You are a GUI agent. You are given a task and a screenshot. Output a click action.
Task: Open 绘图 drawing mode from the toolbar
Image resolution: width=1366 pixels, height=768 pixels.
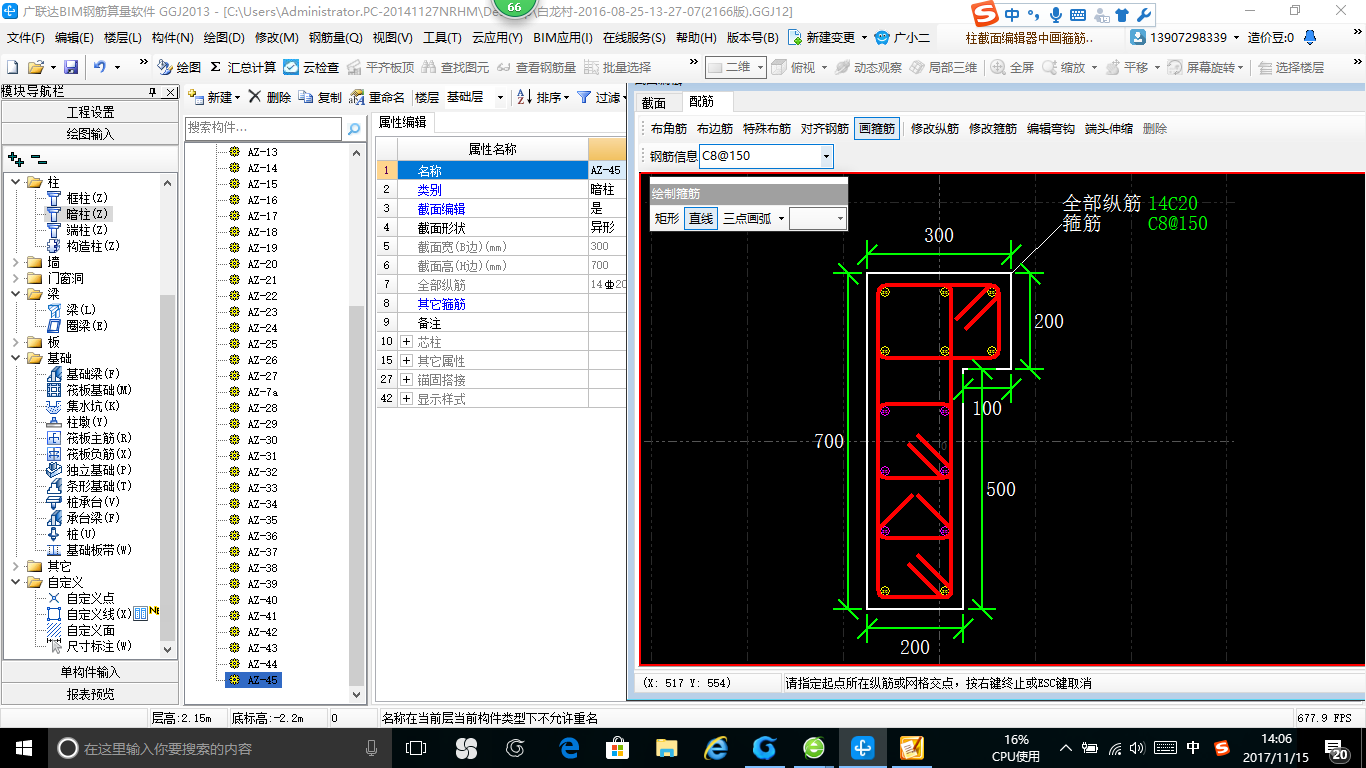click(x=178, y=67)
